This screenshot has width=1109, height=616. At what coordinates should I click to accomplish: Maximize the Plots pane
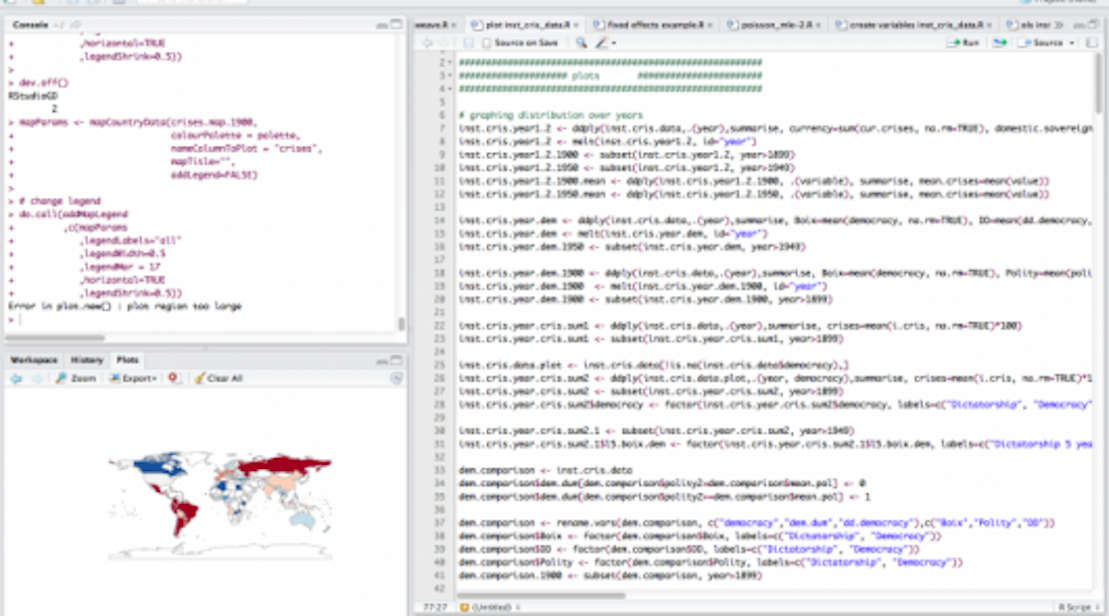pyautogui.click(x=396, y=359)
